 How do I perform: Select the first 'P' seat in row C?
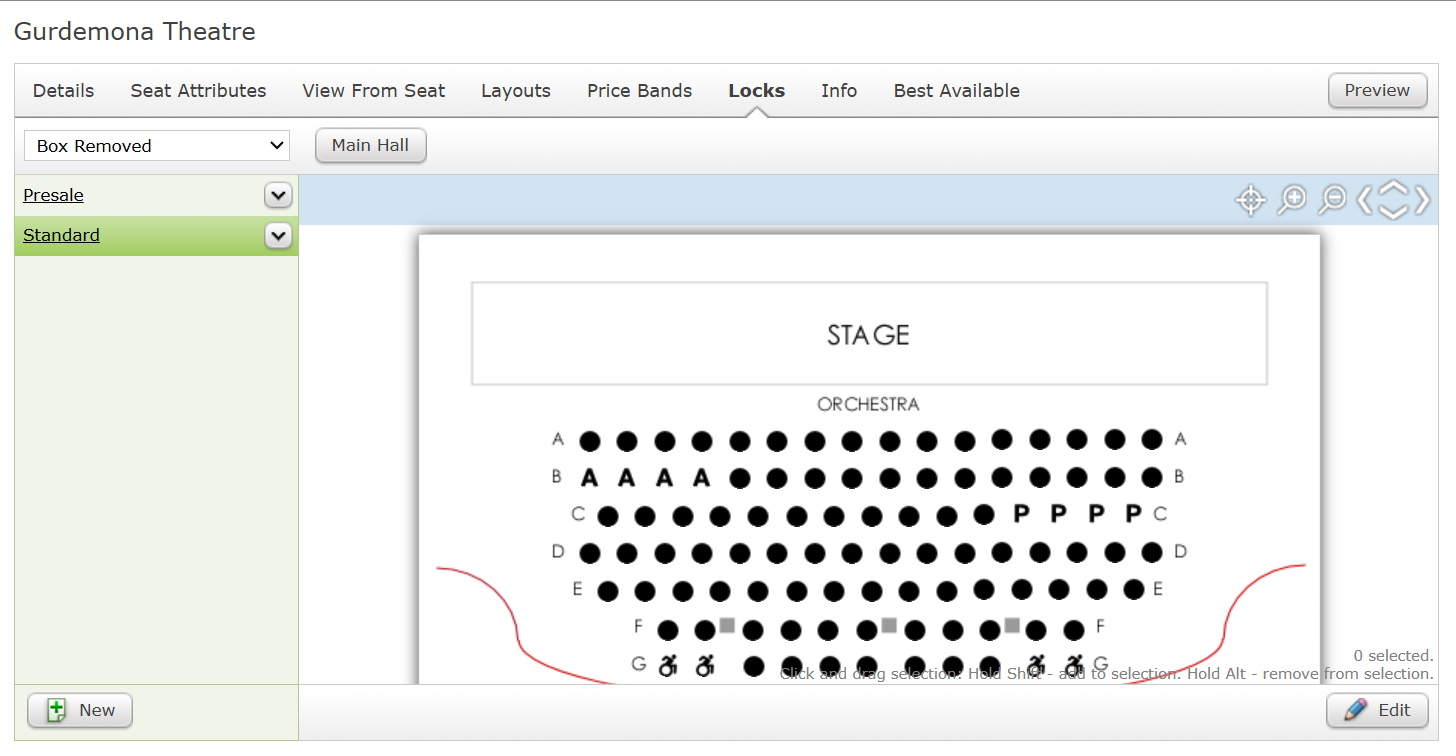pyautogui.click(x=1021, y=514)
